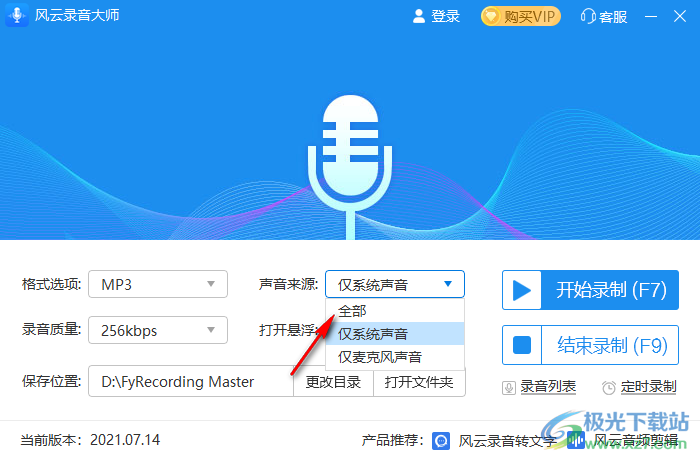The height and width of the screenshot is (460, 700).
Task: Click 更改目录 to change folder
Action: [x=333, y=382]
